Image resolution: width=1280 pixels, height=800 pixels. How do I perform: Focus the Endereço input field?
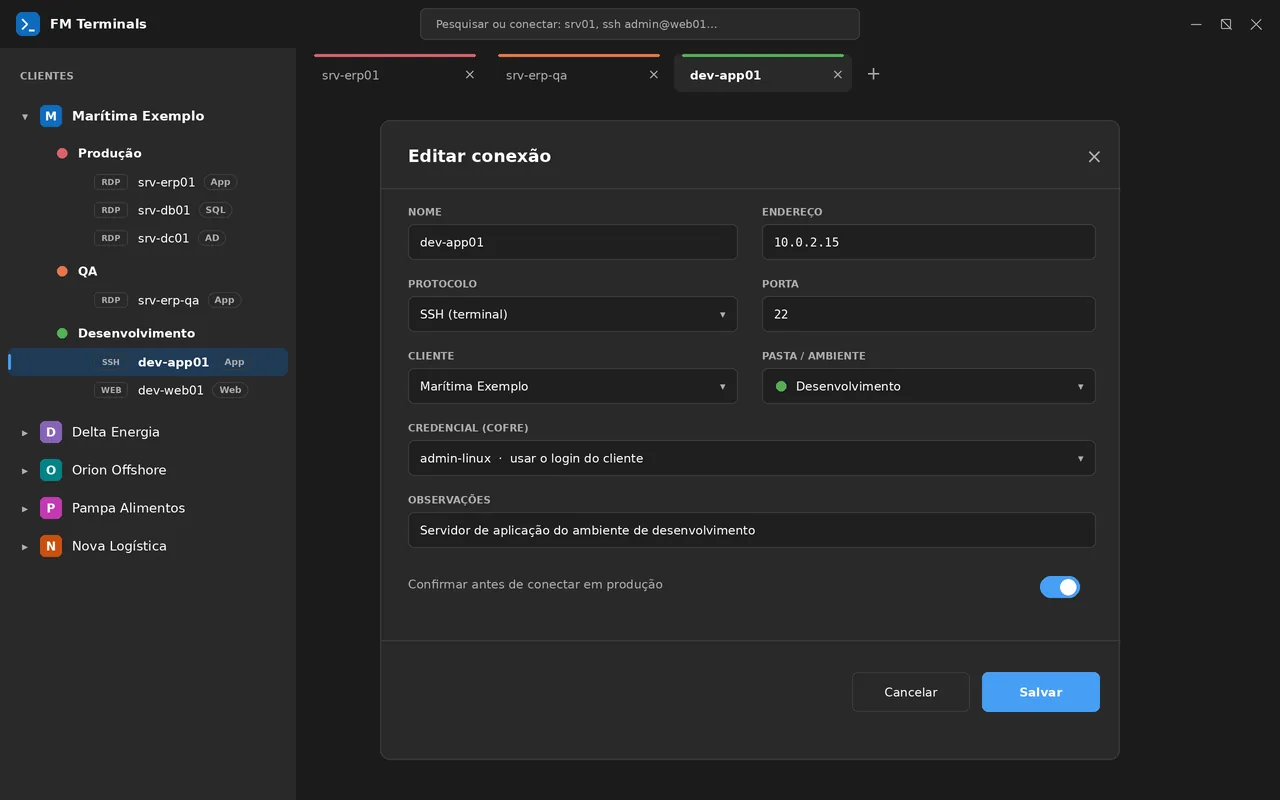929,242
